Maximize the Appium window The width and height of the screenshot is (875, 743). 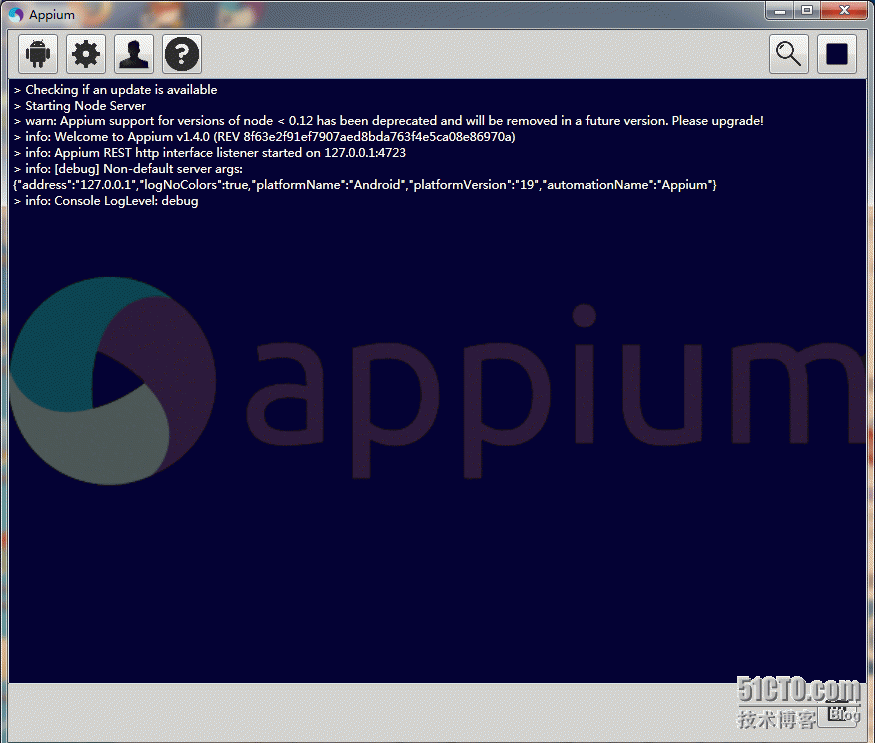pyautogui.click(x=806, y=11)
